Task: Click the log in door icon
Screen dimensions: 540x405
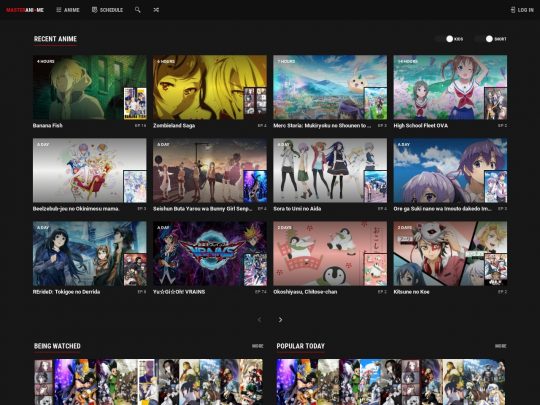Action: [513, 10]
